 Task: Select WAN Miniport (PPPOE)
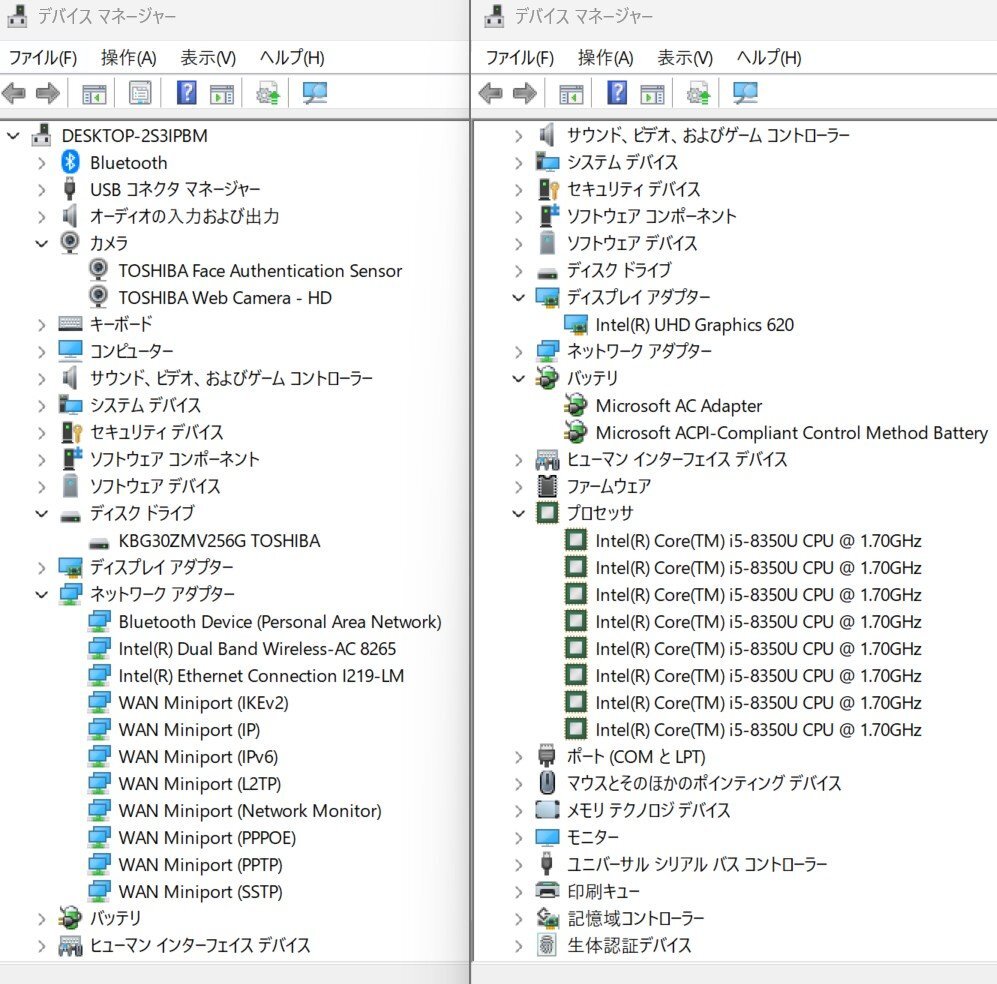pyautogui.click(x=207, y=838)
